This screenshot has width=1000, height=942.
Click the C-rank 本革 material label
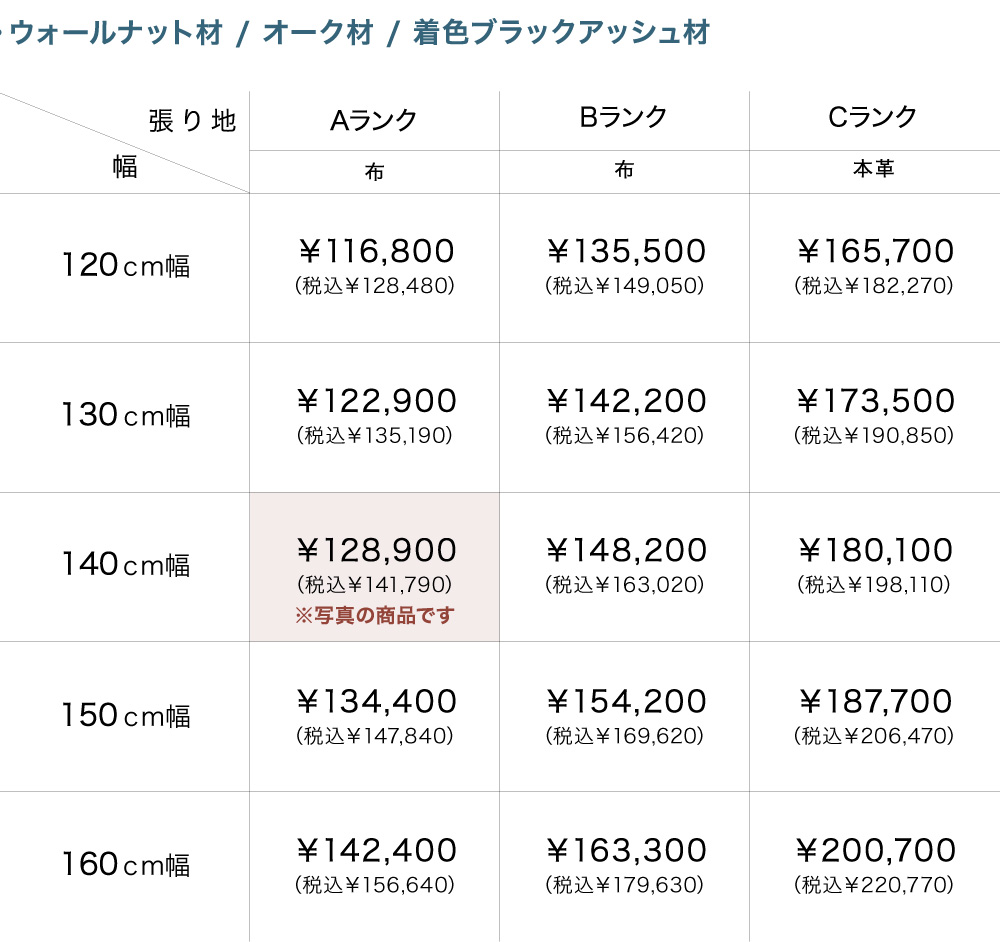[873, 170]
